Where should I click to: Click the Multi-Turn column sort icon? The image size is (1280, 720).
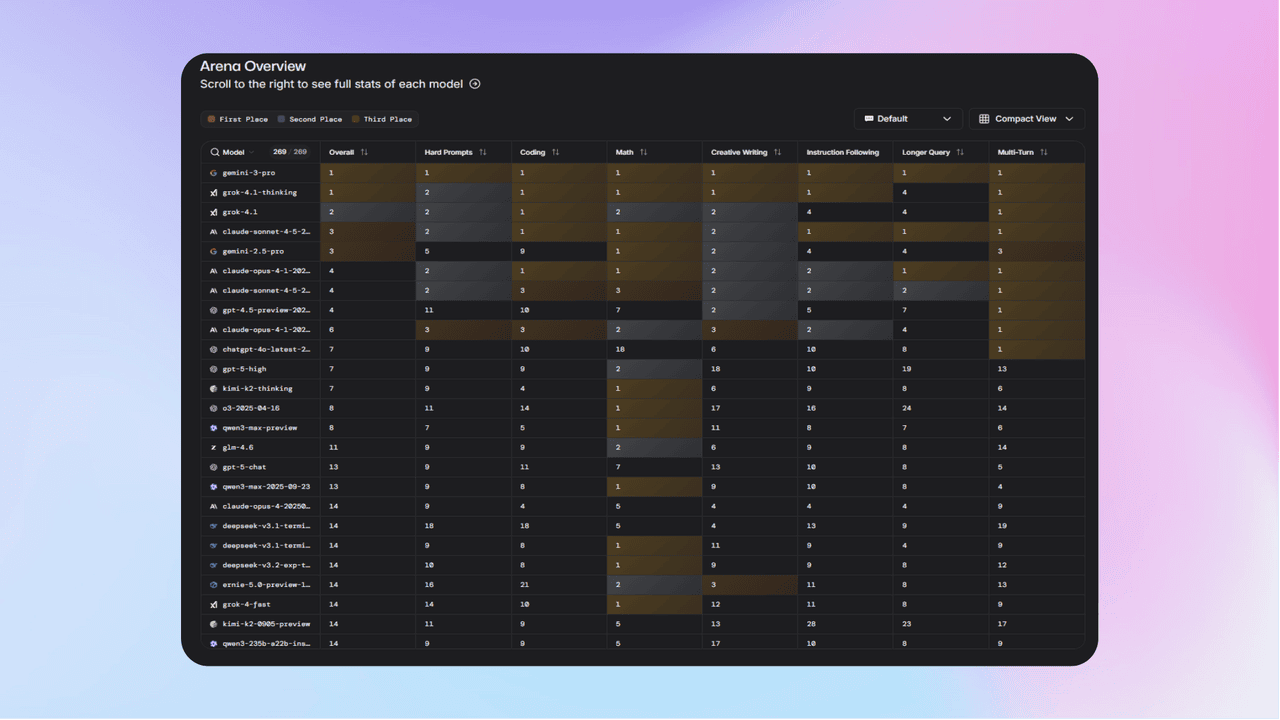pyautogui.click(x=1043, y=152)
